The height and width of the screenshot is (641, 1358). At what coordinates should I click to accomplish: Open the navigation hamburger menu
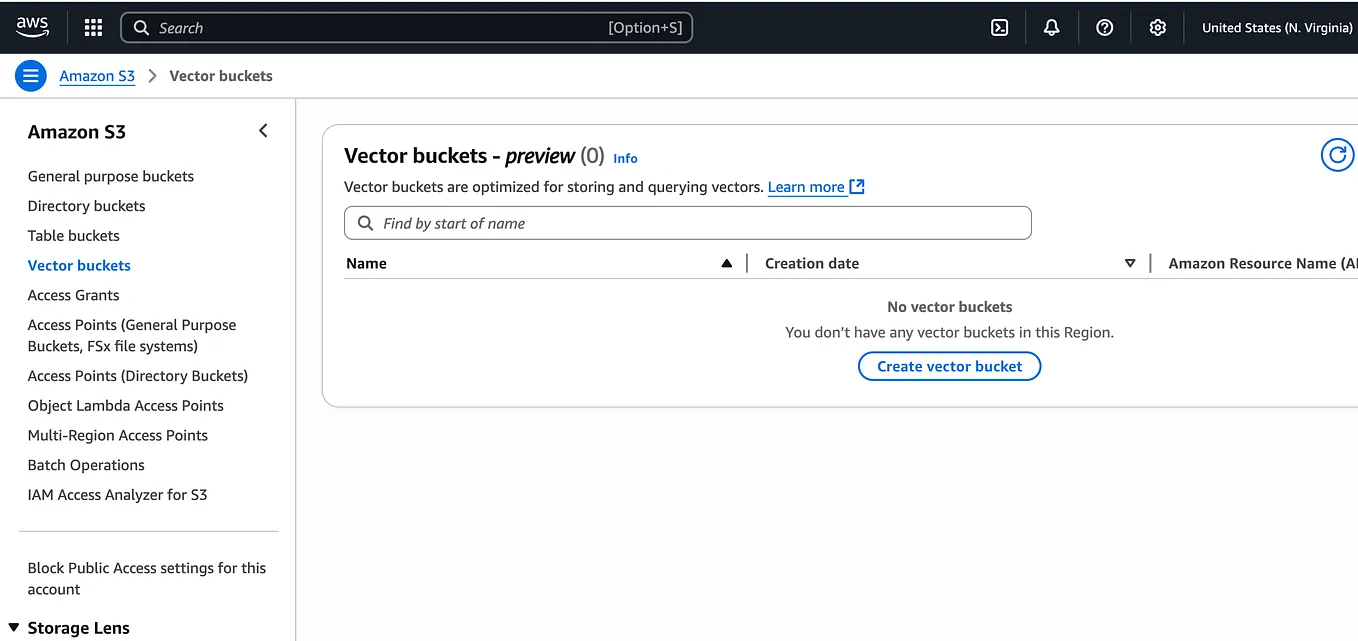(x=30, y=75)
